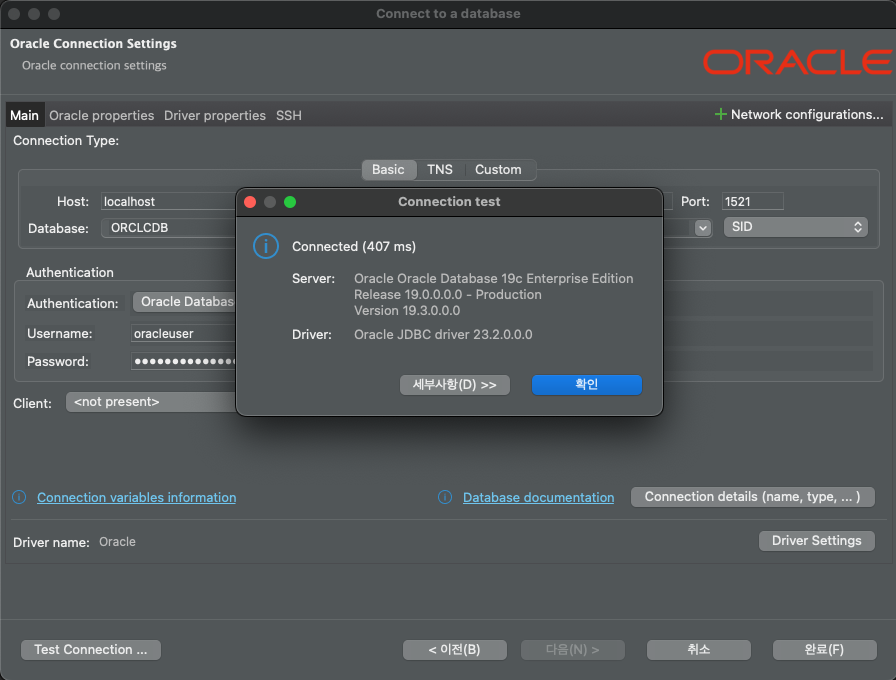Viewport: 896px width, 680px height.
Task: Open the SSH tab
Action: (x=289, y=115)
